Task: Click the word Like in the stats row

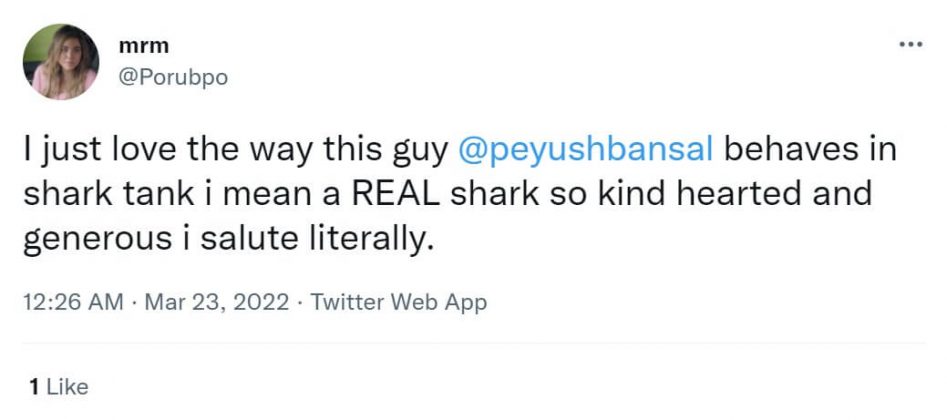Action: coord(68,386)
